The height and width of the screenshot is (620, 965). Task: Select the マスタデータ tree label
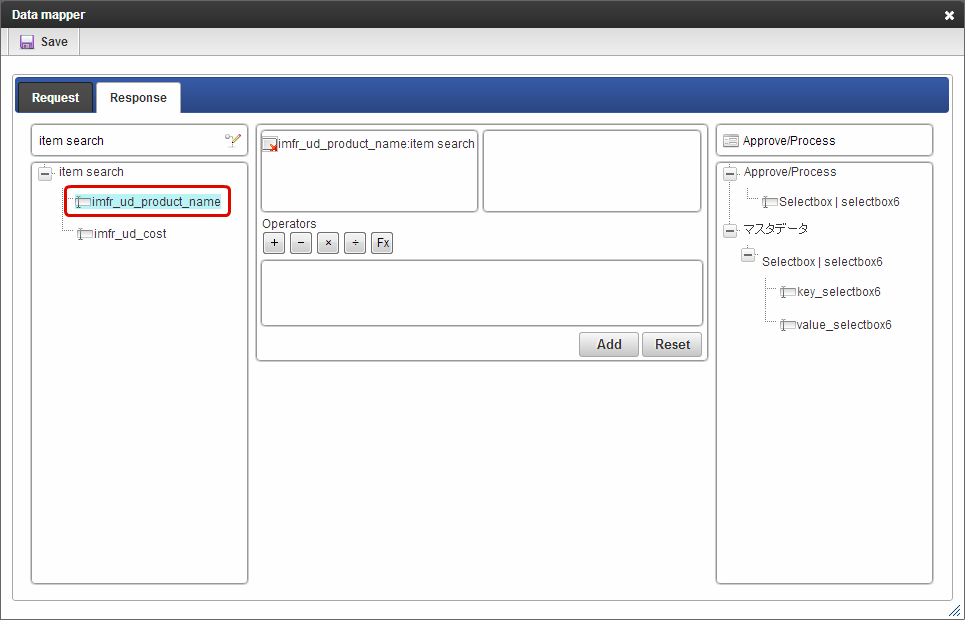[x=775, y=229]
